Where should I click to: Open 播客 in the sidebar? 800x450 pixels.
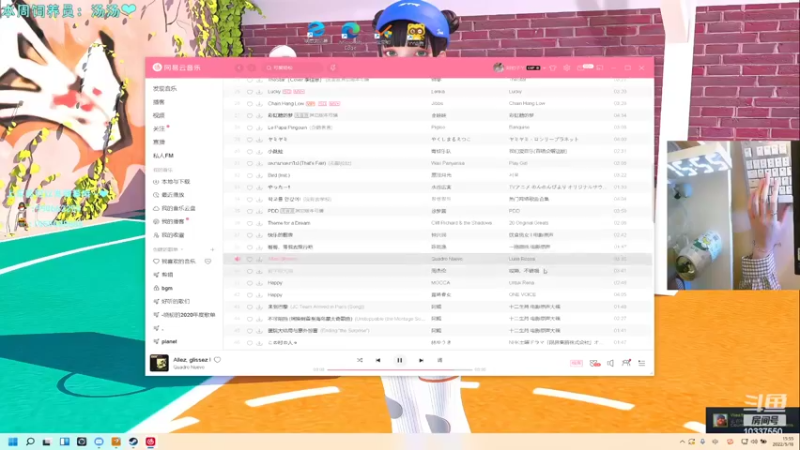pos(159,102)
